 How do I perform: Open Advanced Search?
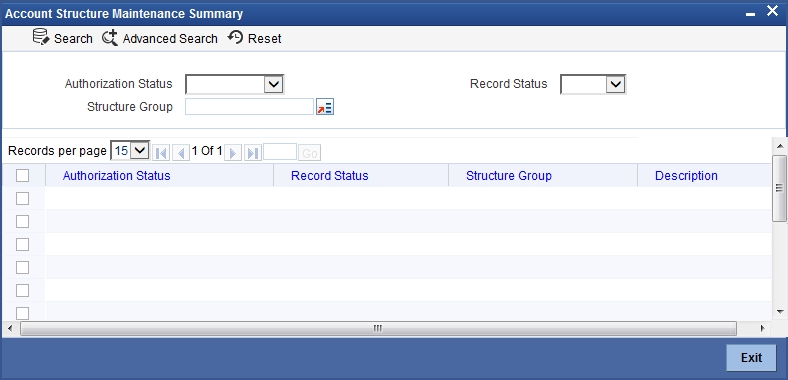pos(160,38)
